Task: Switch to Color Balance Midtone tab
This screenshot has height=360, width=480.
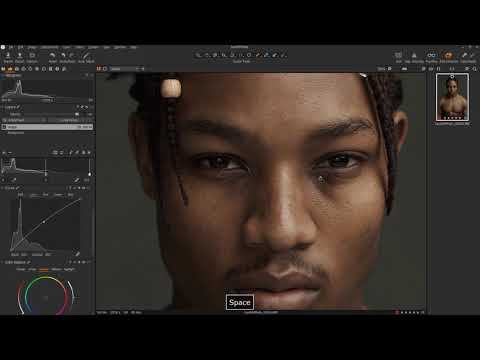Action: pos(56,269)
